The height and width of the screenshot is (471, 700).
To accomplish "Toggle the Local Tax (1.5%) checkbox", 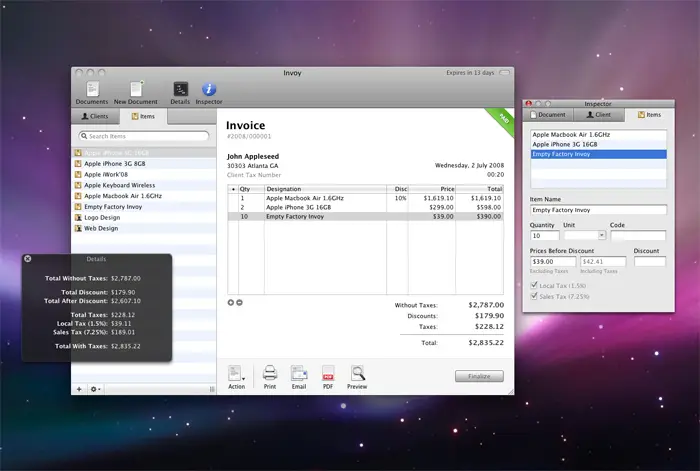I will click(x=534, y=285).
